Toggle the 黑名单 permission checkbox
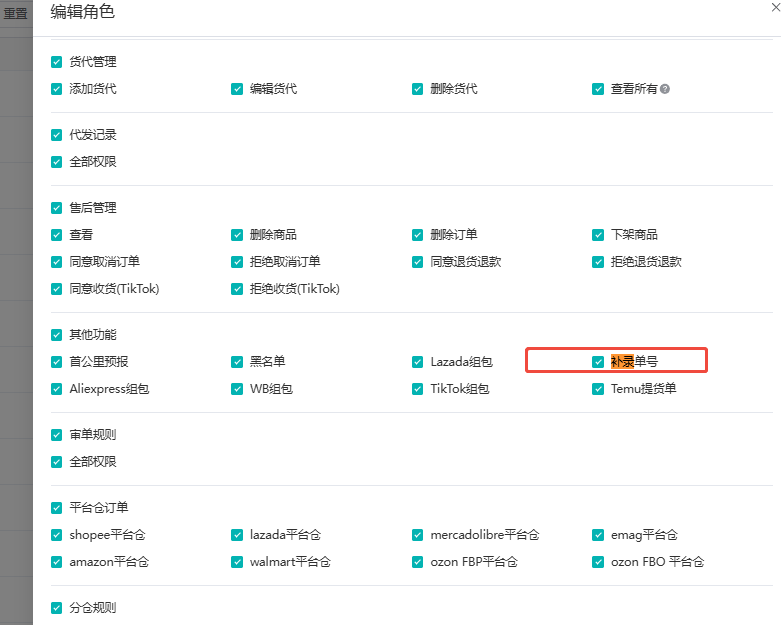The width and height of the screenshot is (781, 625). [x=237, y=362]
